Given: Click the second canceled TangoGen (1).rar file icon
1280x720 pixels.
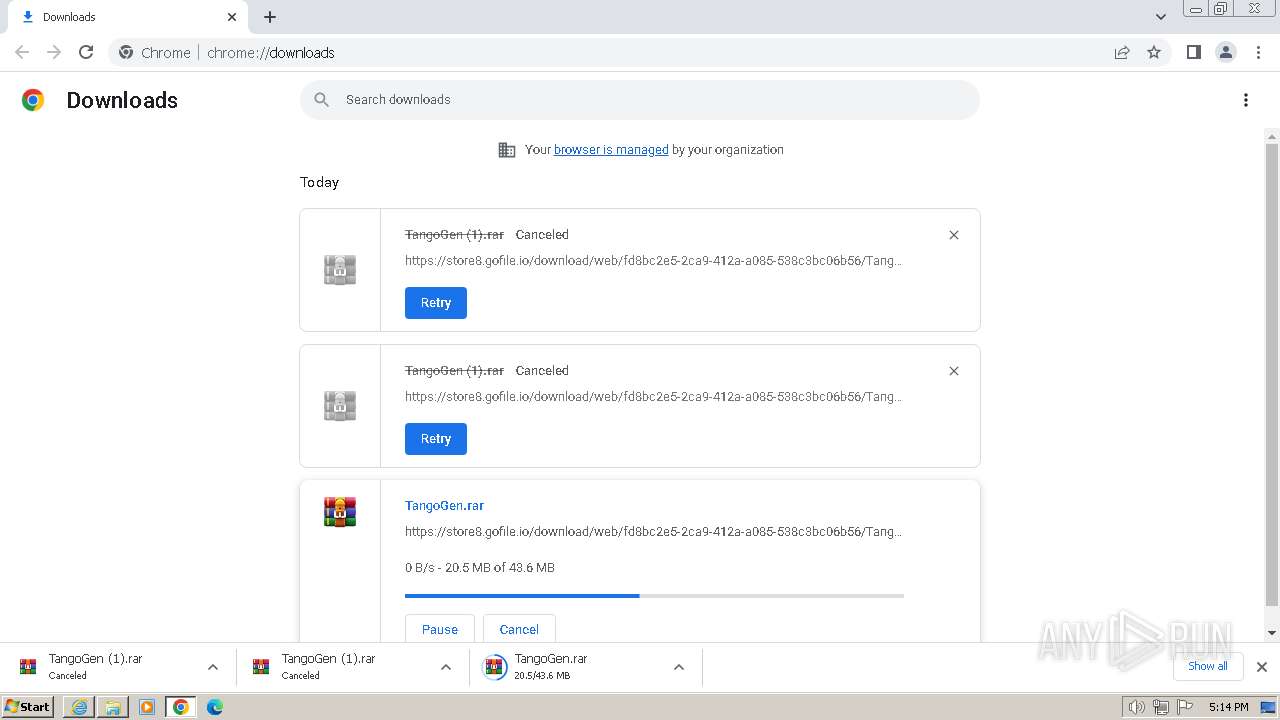Looking at the screenshot, I should tap(340, 406).
